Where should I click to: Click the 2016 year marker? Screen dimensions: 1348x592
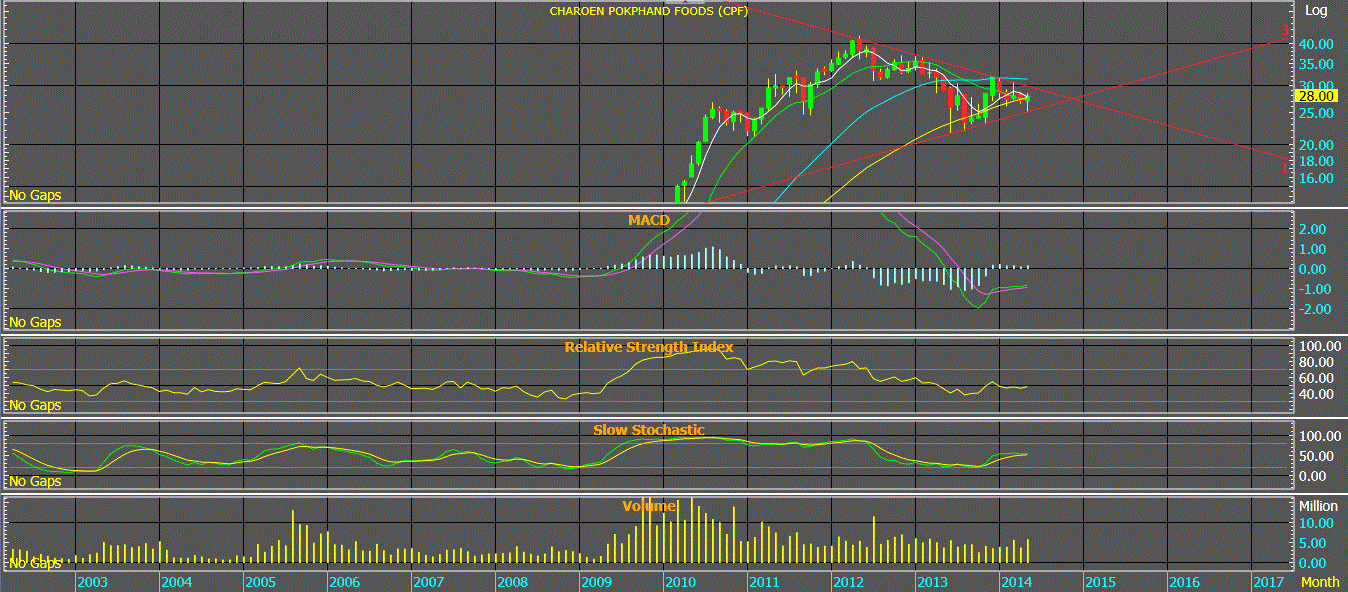[x=1184, y=582]
